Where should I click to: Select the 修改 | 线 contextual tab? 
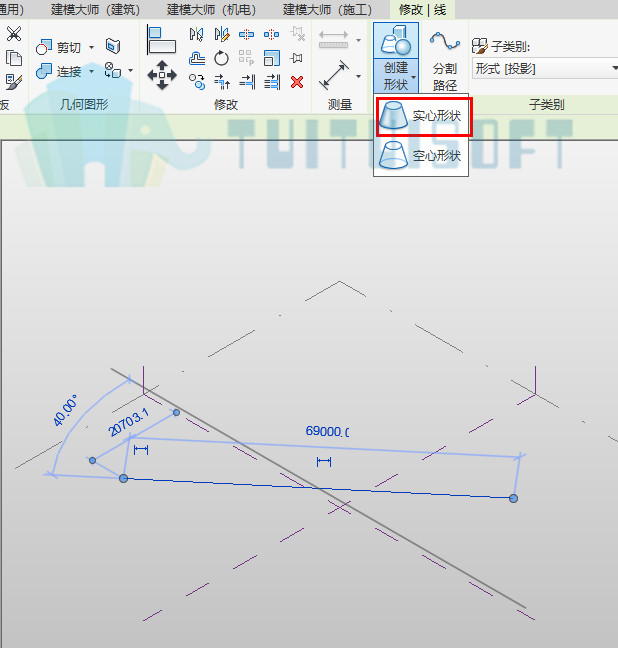click(422, 10)
